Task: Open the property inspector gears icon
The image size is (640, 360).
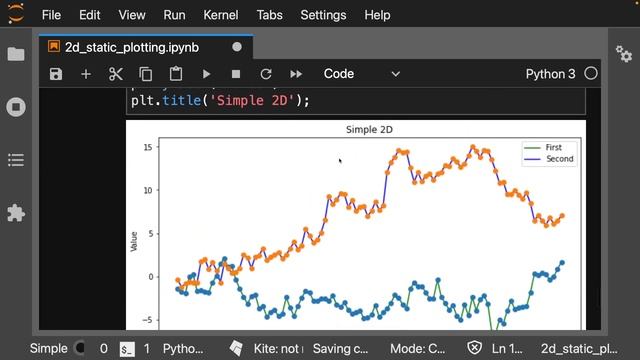Action: tap(624, 54)
